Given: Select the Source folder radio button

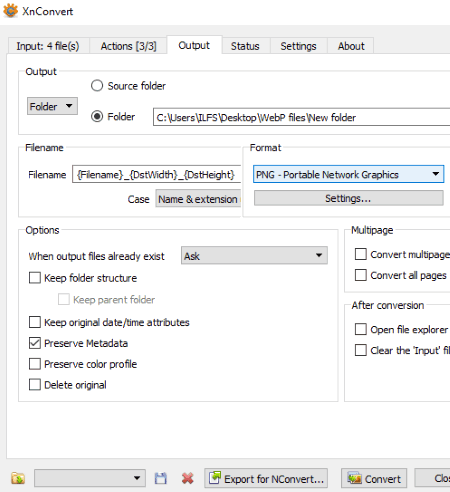Looking at the screenshot, I should (x=97, y=86).
